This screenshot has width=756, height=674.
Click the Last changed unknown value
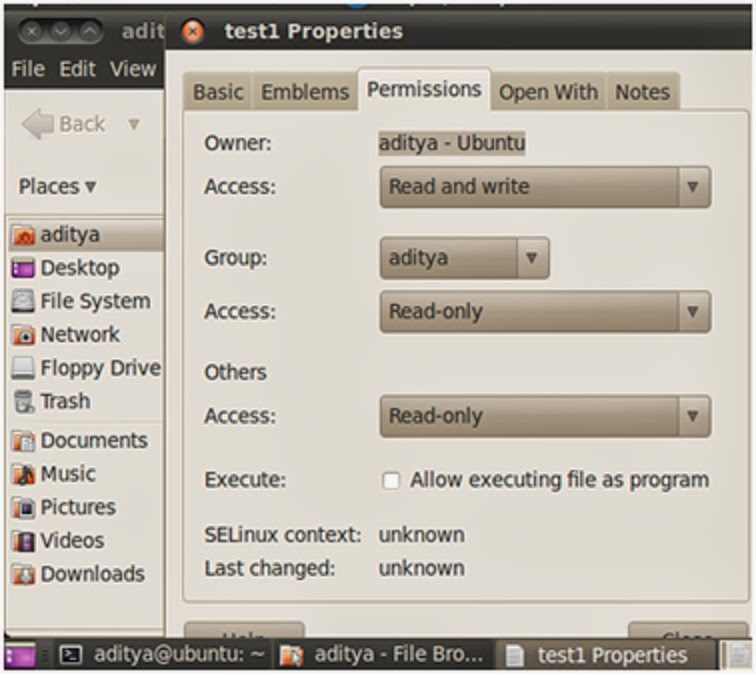pyautogui.click(x=421, y=568)
